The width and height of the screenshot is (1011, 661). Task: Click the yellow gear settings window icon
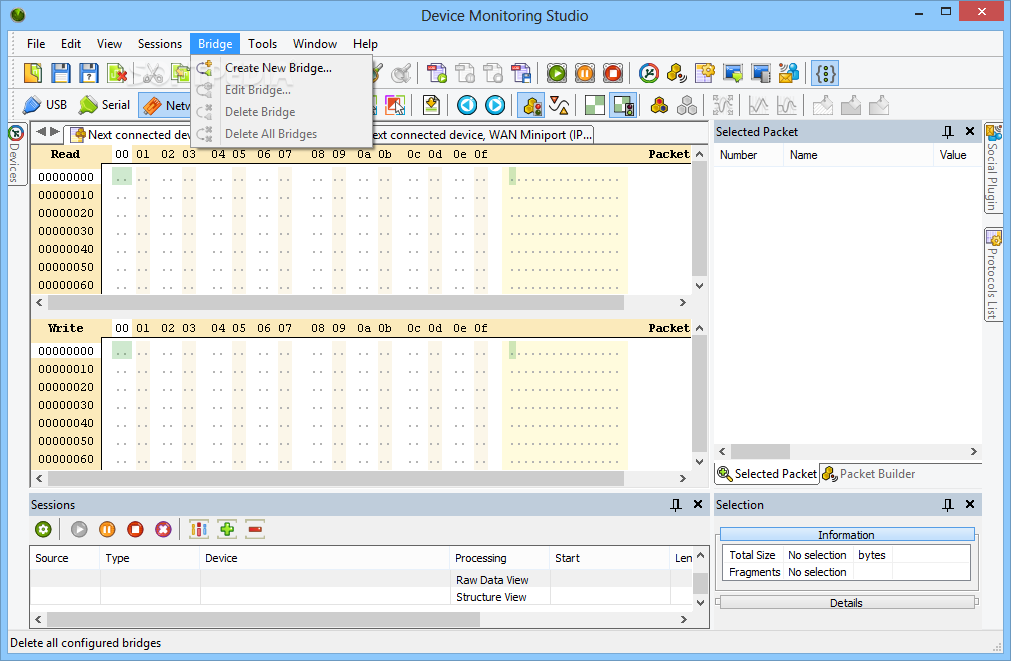tap(705, 73)
